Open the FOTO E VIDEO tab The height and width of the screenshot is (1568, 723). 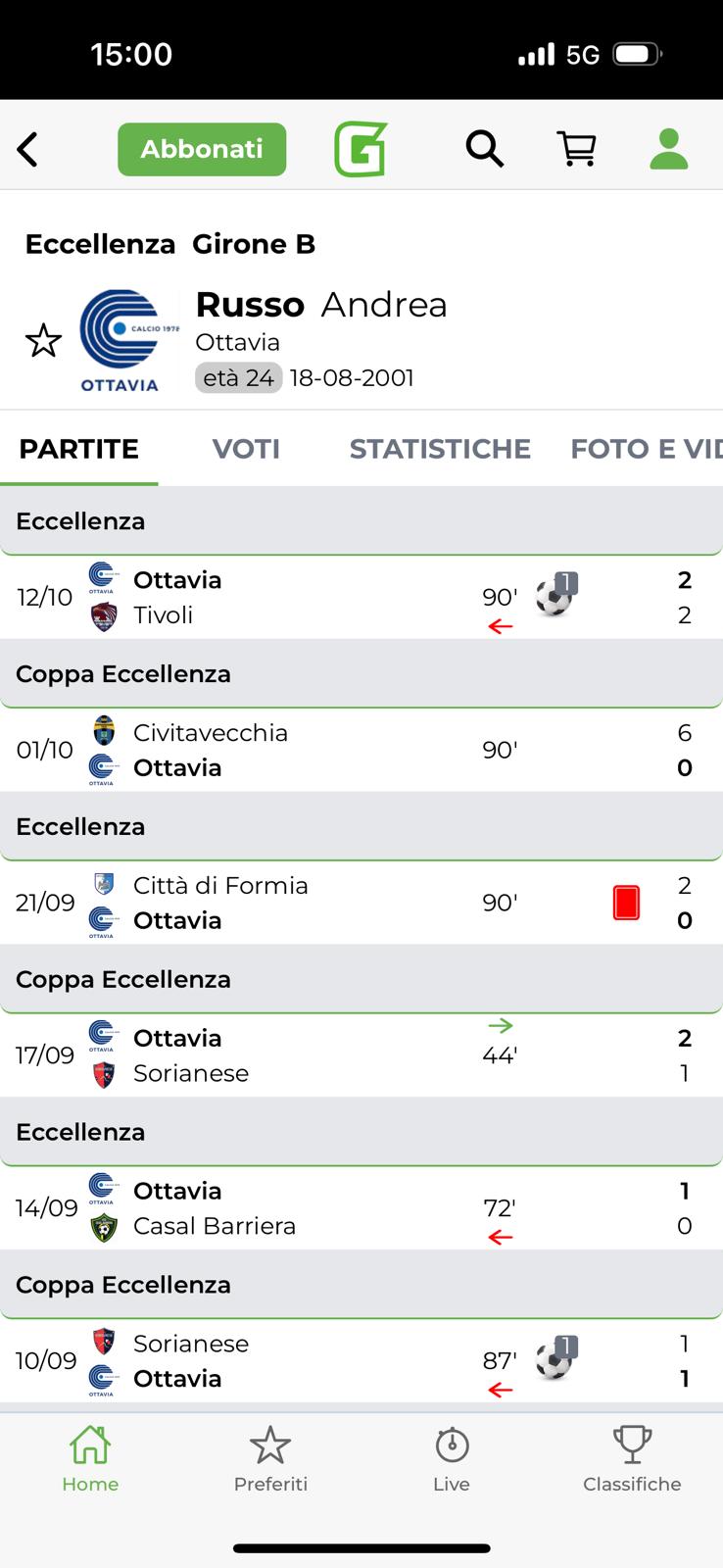[645, 449]
